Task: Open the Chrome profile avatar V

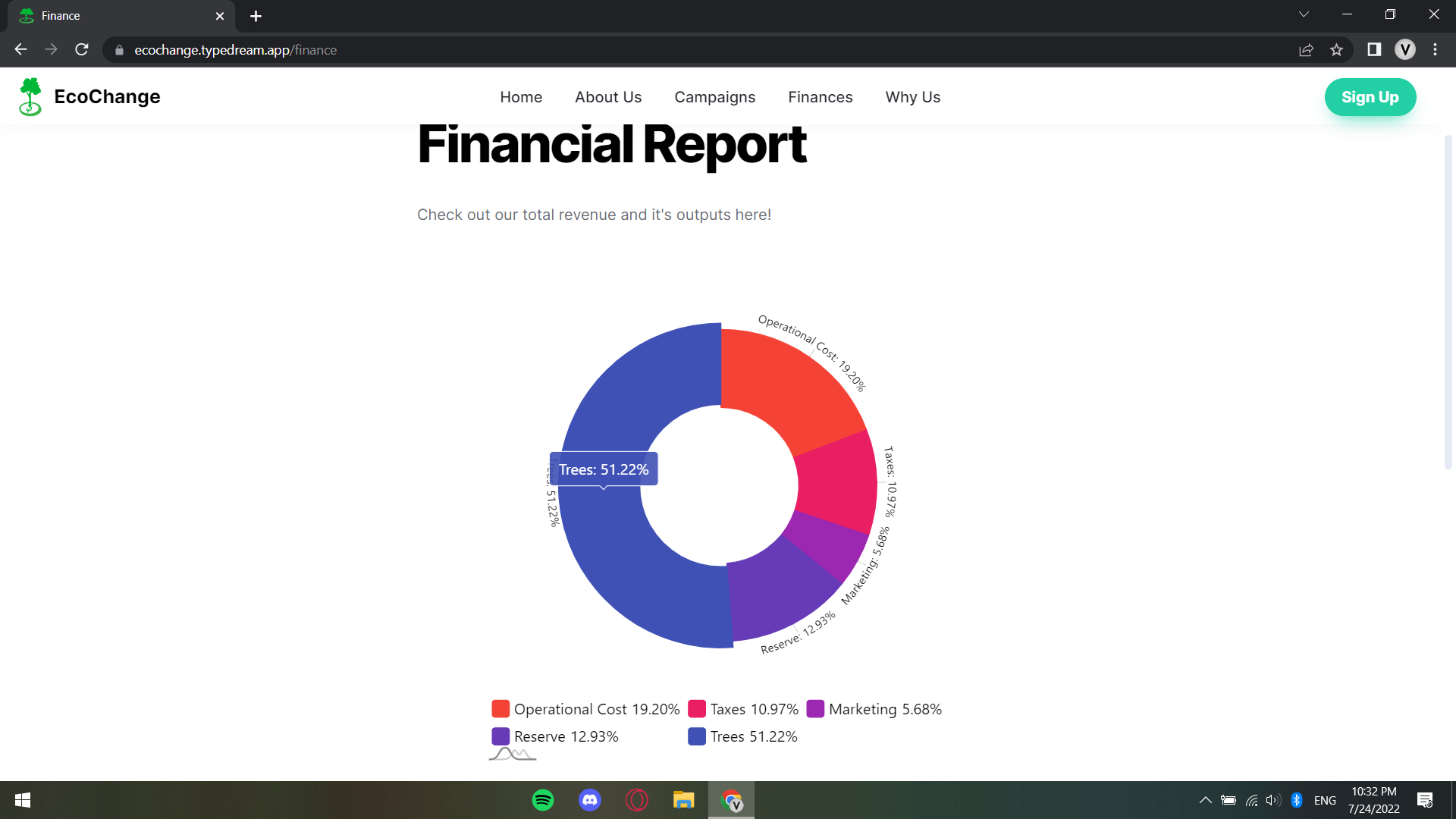Action: click(1404, 50)
